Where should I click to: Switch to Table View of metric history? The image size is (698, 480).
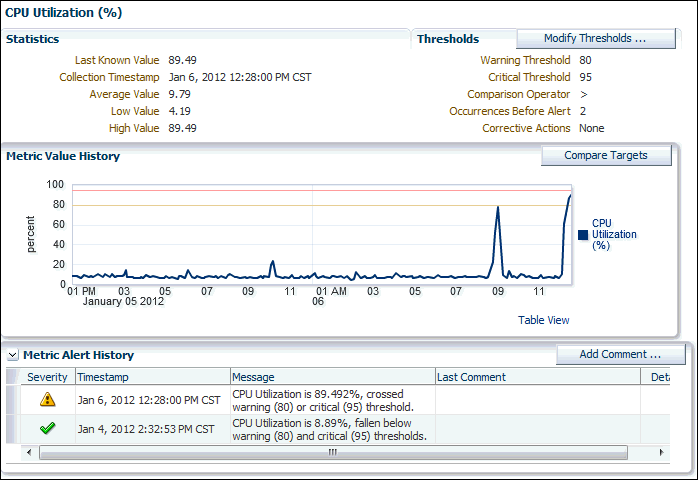(543, 320)
